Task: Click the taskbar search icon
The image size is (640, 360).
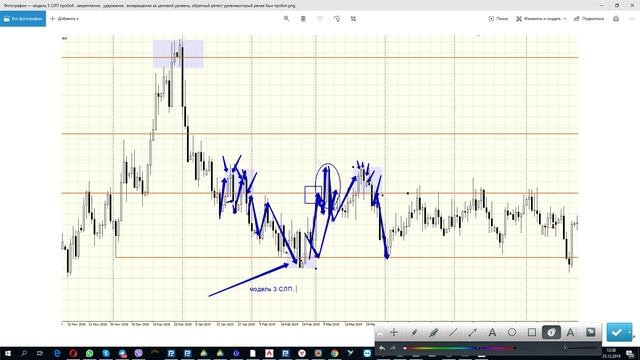Action: (x=24, y=353)
